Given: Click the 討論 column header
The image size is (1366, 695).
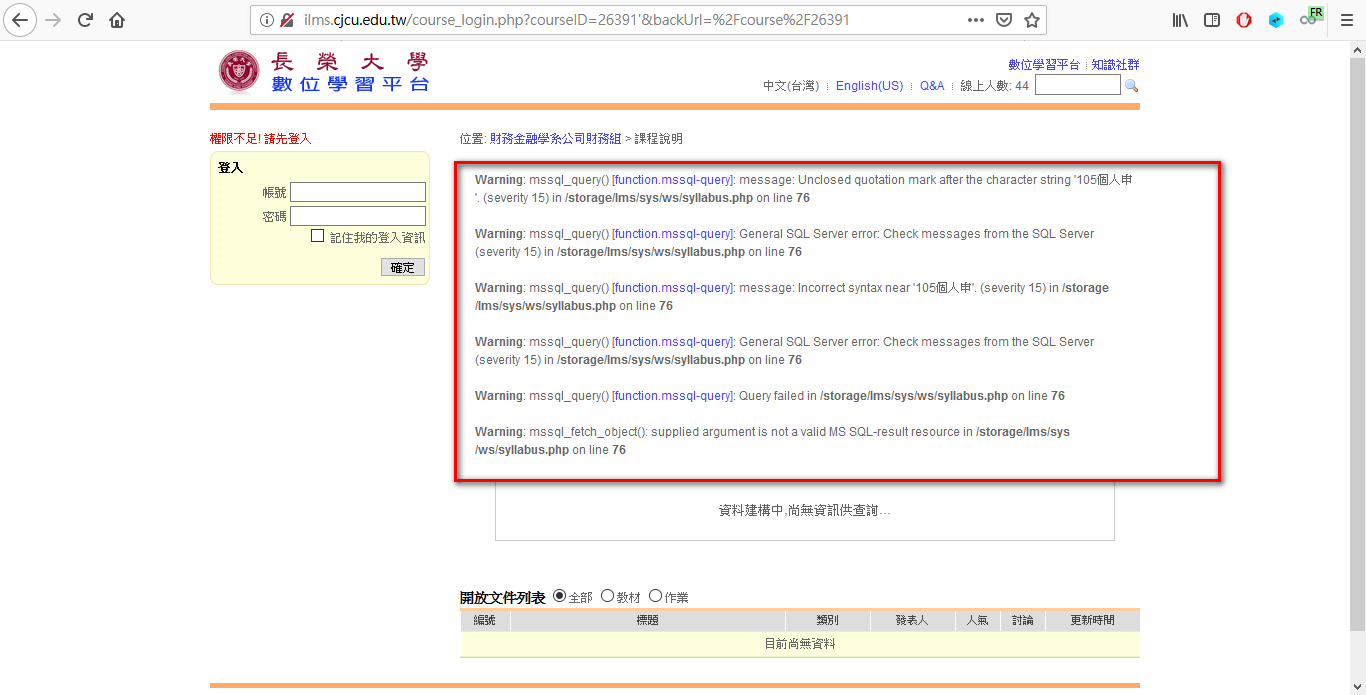Looking at the screenshot, I should click(x=1022, y=621).
